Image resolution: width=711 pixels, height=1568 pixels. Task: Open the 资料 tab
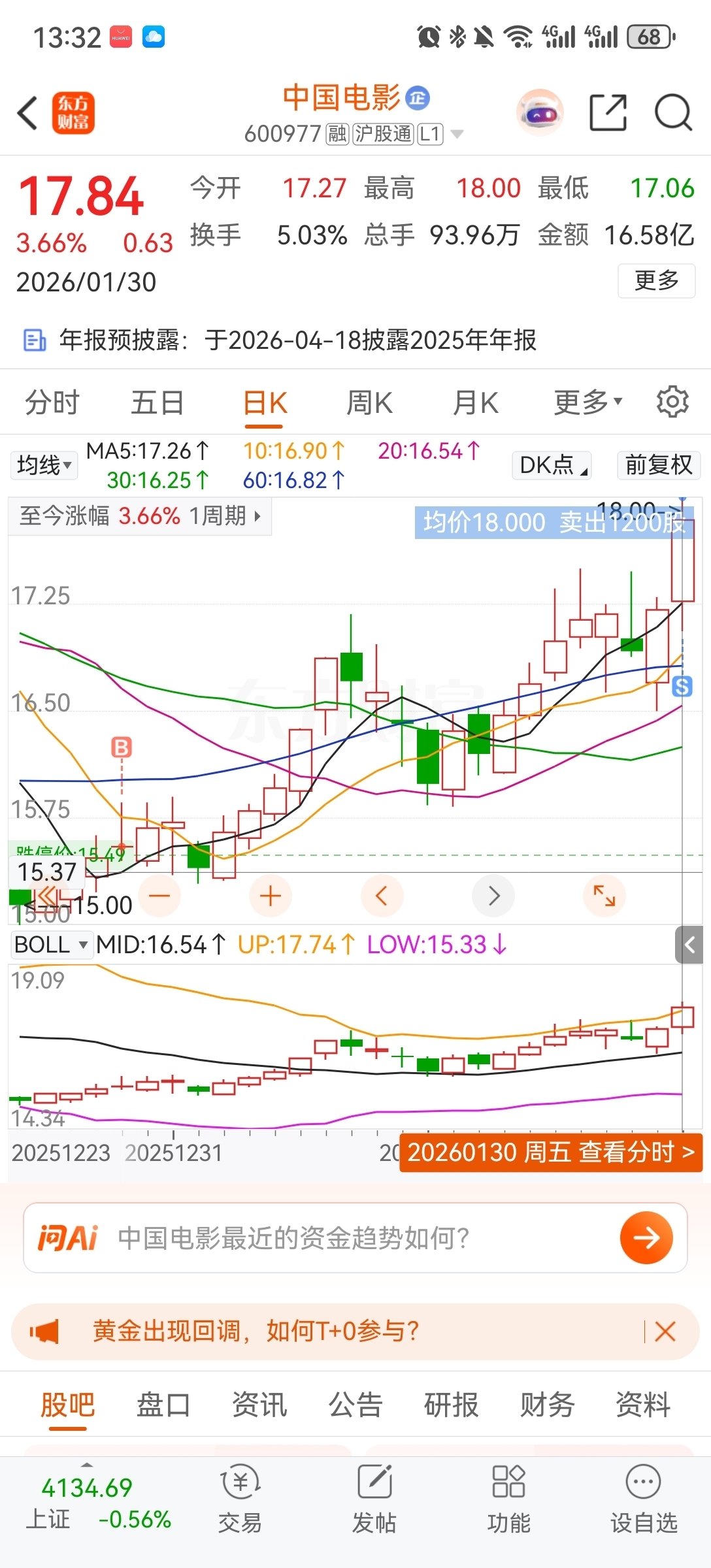(644, 1404)
